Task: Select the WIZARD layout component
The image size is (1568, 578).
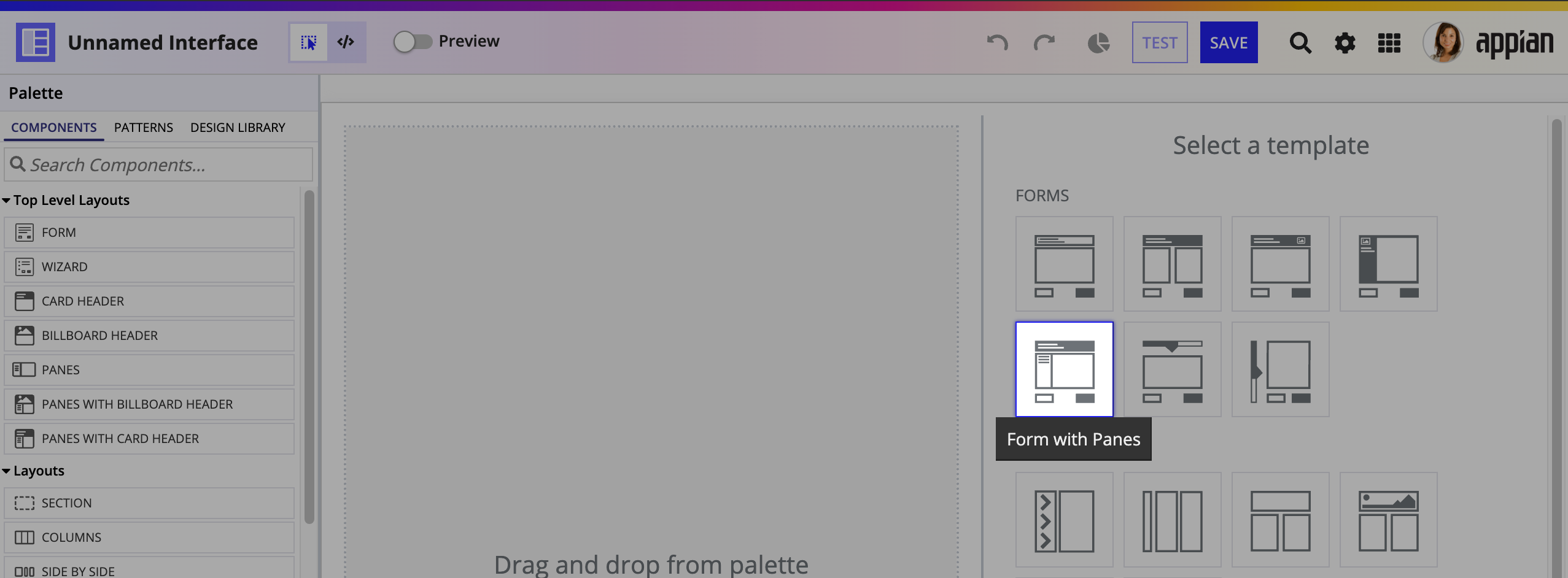Action: pyautogui.click(x=149, y=267)
